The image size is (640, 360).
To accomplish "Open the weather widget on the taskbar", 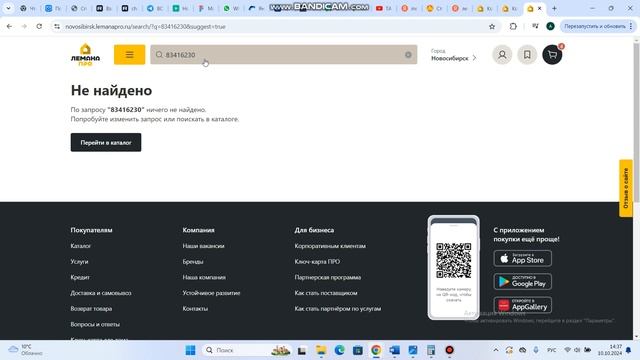I will click(x=25, y=350).
